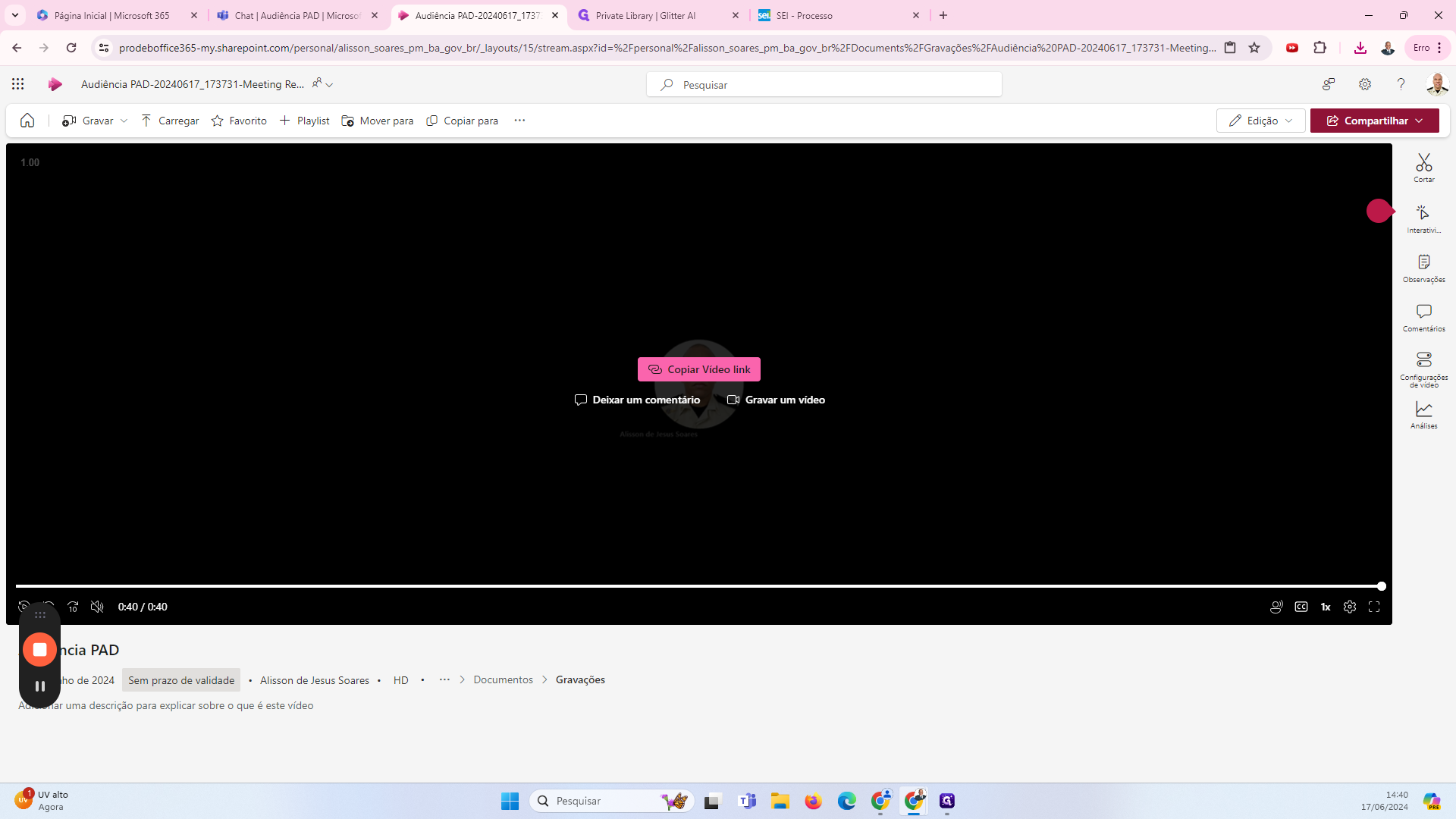Open the audio feedback icon in header
Viewport: 1456px width, 819px height.
tap(1329, 84)
